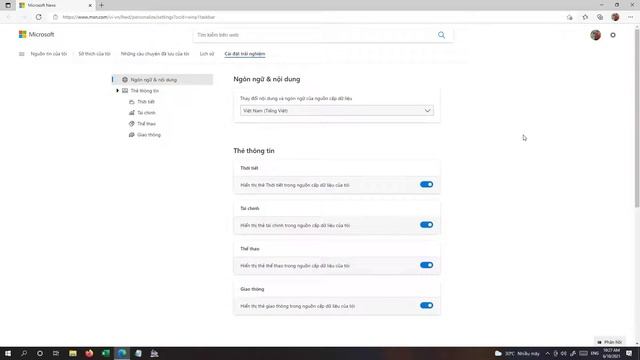640x360 pixels.
Task: Open the notification action center
Action: (629, 353)
